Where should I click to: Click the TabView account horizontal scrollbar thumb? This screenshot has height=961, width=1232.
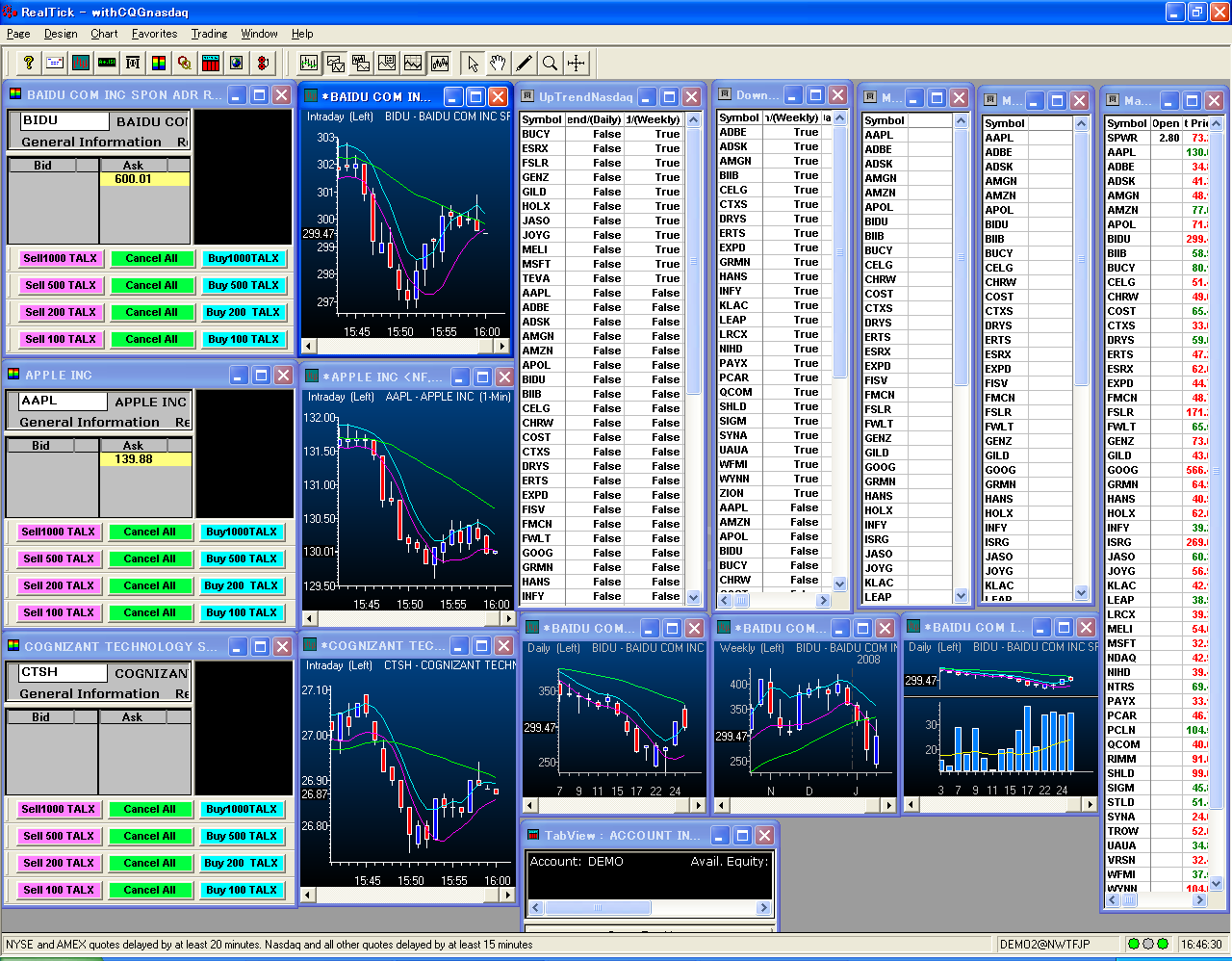coord(597,907)
